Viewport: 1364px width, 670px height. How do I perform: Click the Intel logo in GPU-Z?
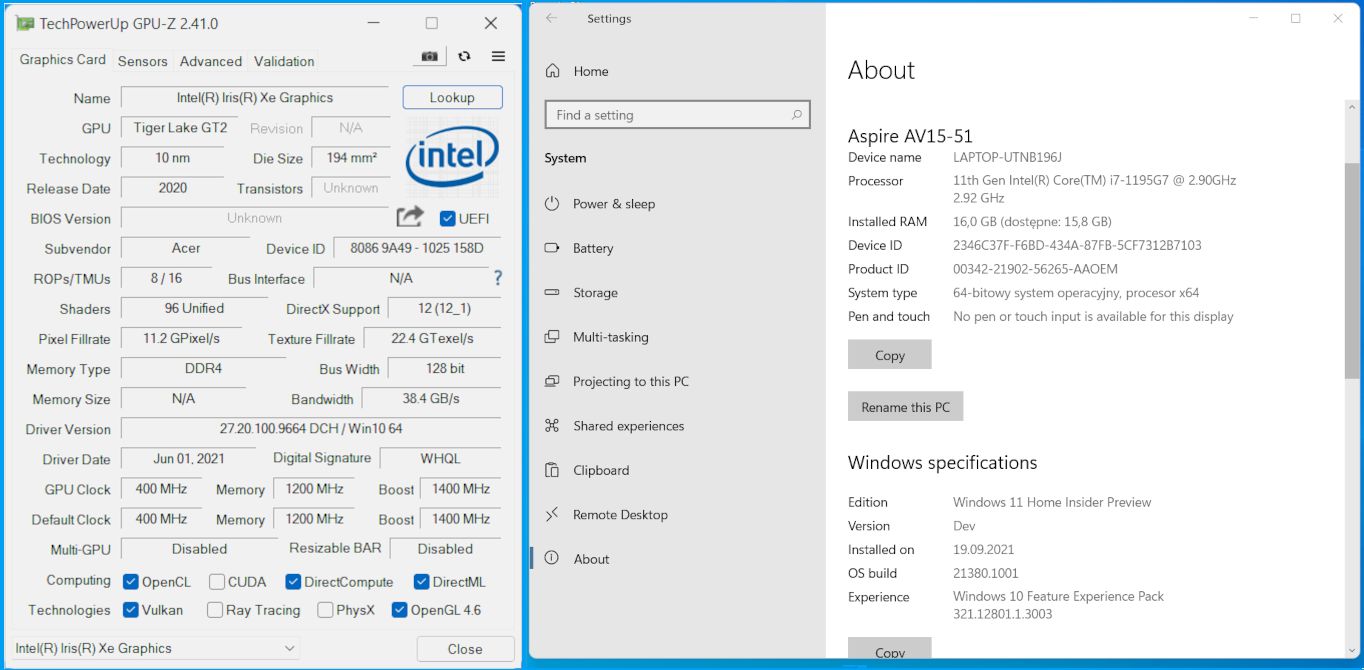point(452,158)
